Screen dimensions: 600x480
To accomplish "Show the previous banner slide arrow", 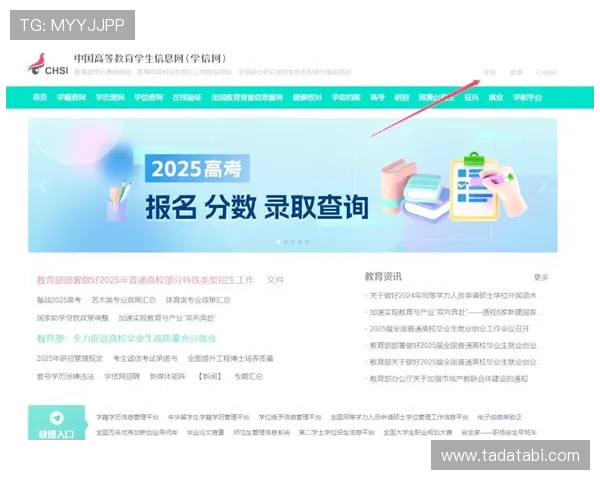I will coord(43,186).
